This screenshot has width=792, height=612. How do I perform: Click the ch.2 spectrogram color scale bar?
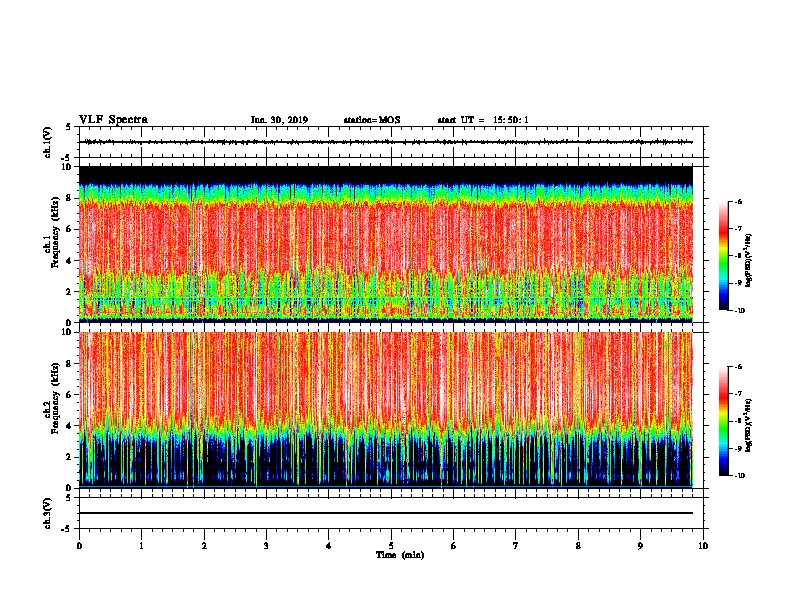723,421
